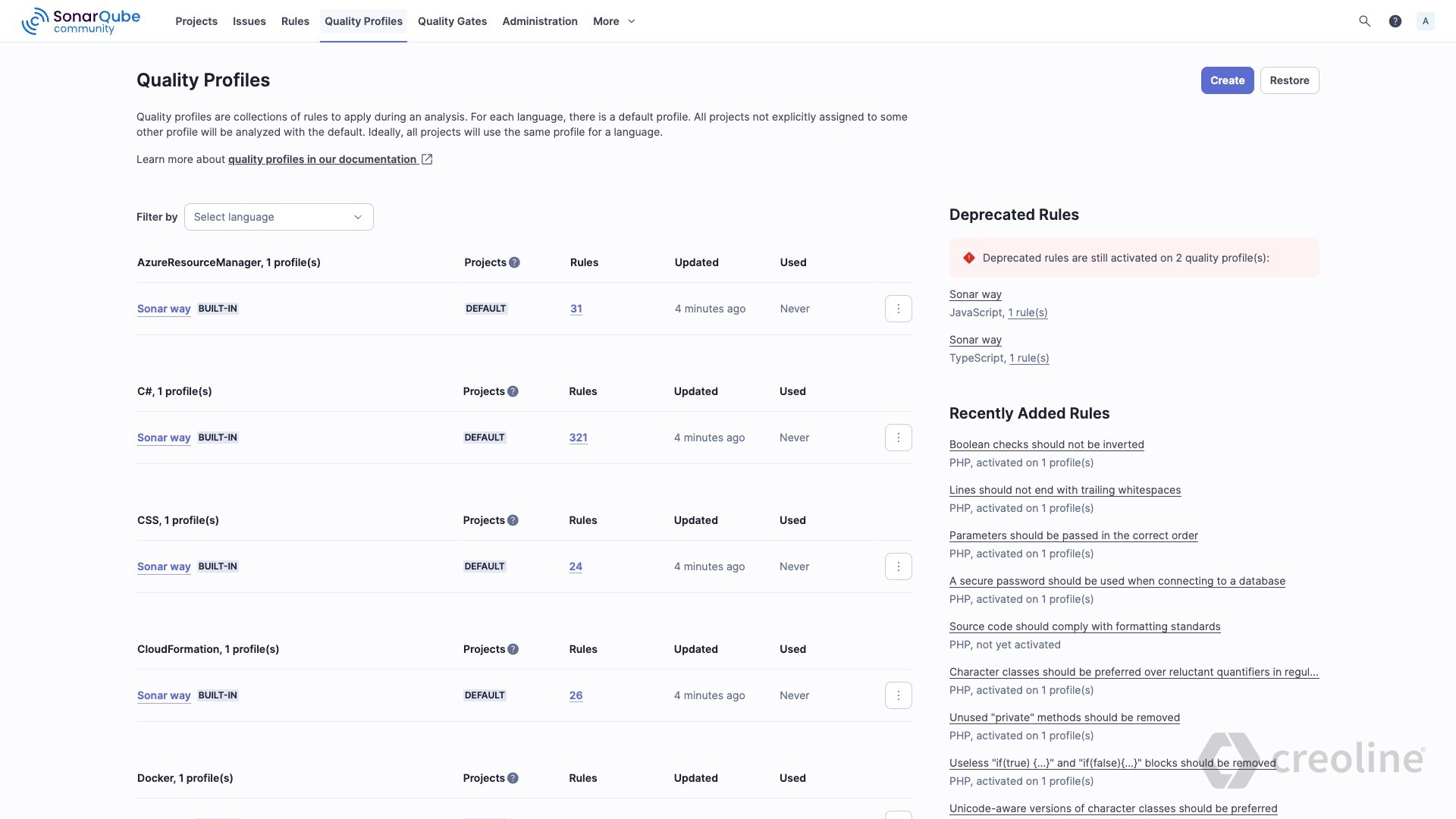The image size is (1456, 819).
Task: Click external link icon after documentation link
Action: coord(427,159)
